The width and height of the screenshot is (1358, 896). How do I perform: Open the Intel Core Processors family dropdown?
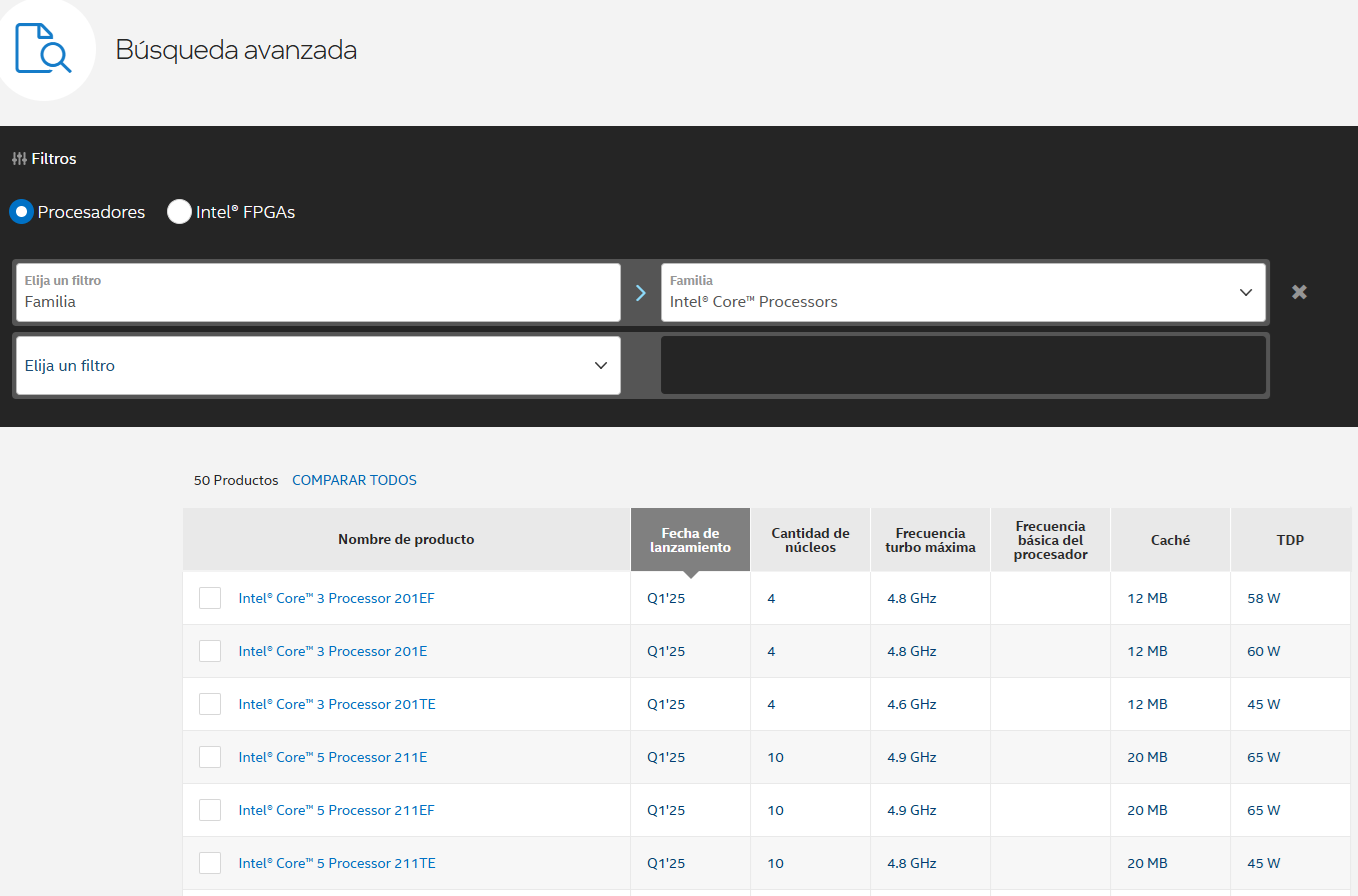pyautogui.click(x=962, y=292)
